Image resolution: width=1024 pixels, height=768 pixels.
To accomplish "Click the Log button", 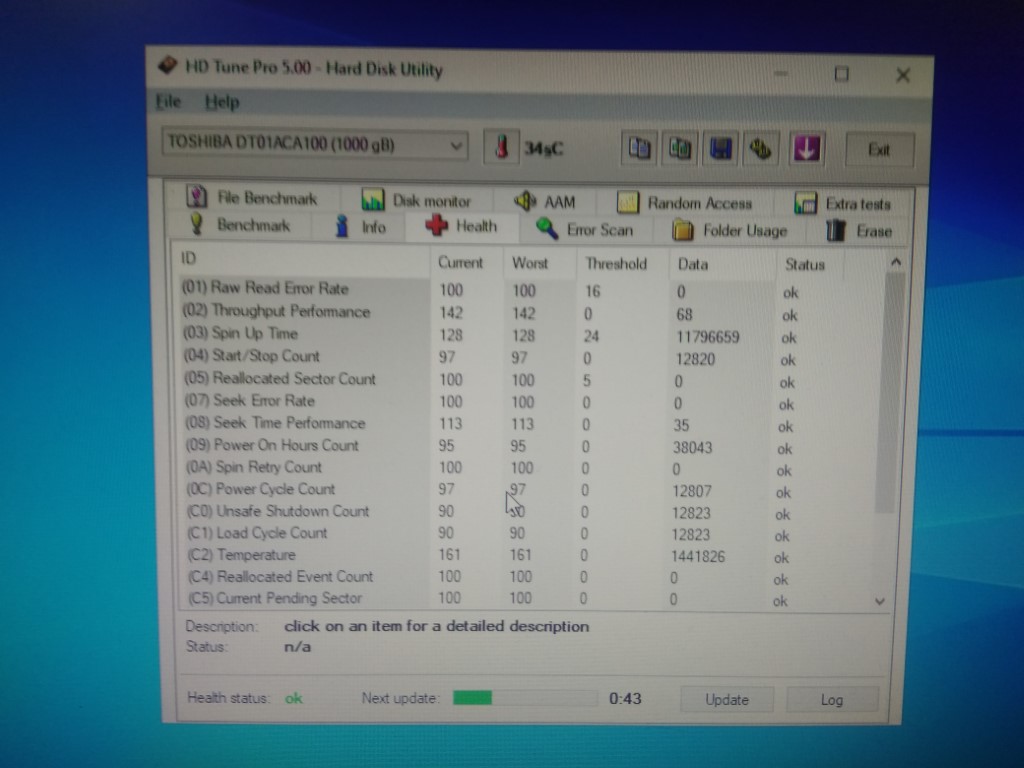I will [x=832, y=700].
